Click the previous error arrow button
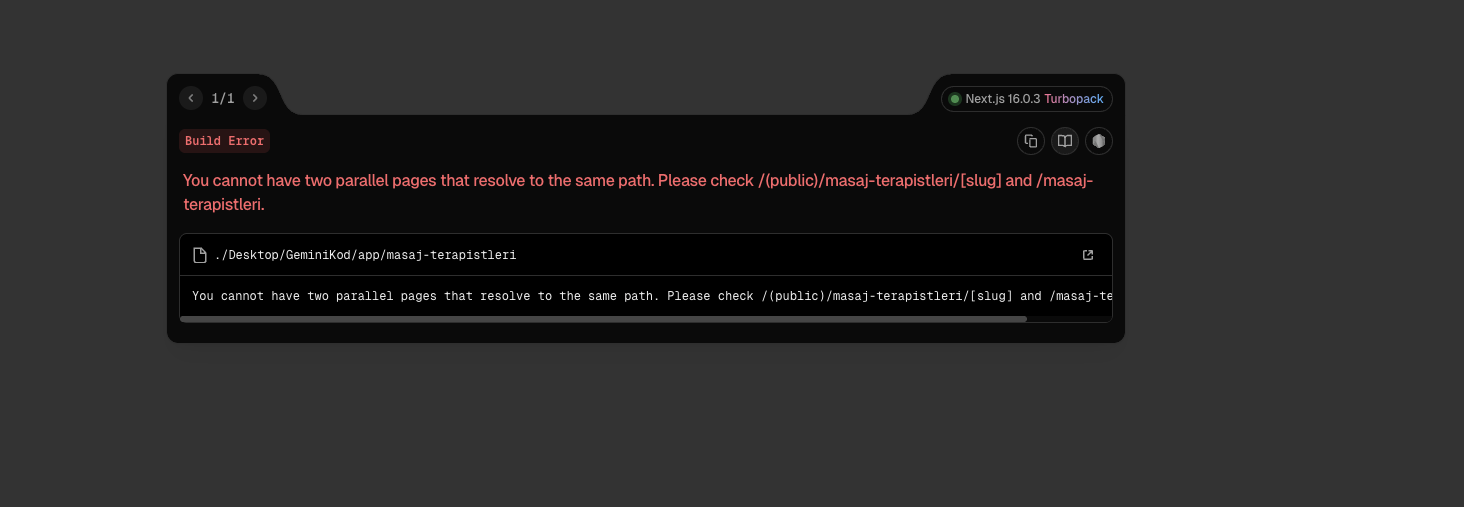The height and width of the screenshot is (507, 1464). [x=191, y=98]
